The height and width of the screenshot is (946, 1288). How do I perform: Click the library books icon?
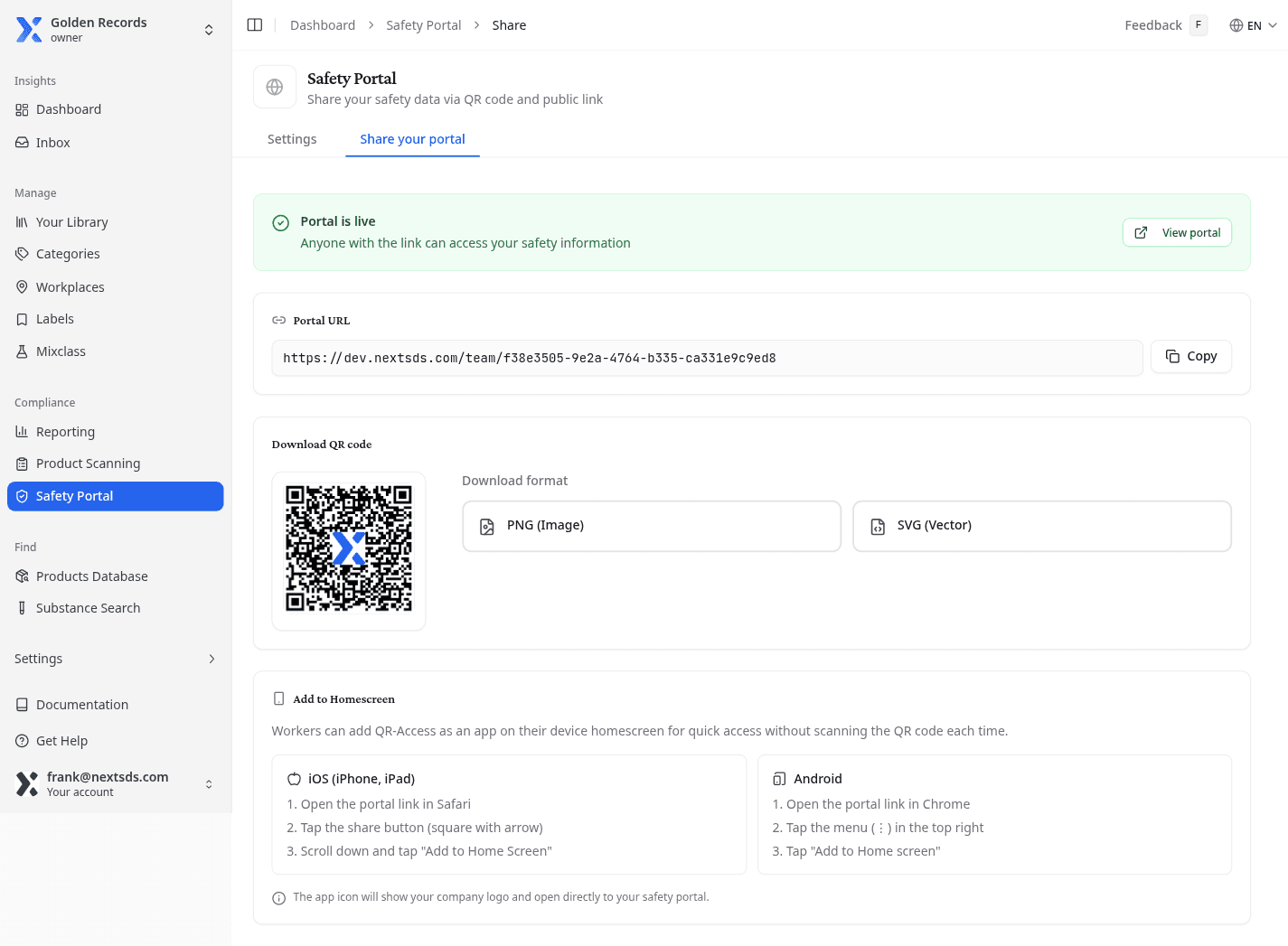[x=22, y=222]
